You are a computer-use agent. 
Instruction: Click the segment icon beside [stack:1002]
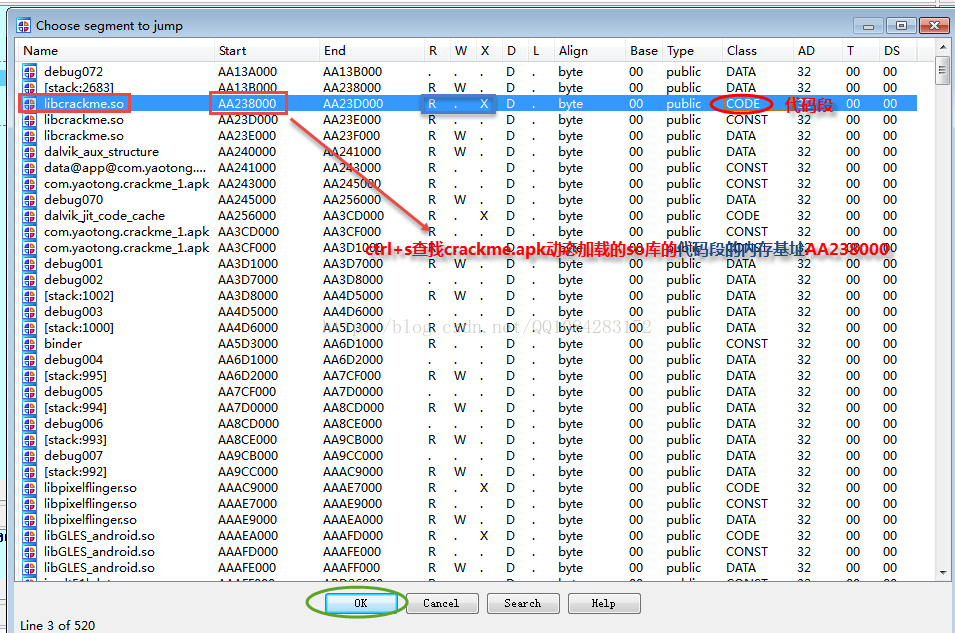pyautogui.click(x=29, y=295)
